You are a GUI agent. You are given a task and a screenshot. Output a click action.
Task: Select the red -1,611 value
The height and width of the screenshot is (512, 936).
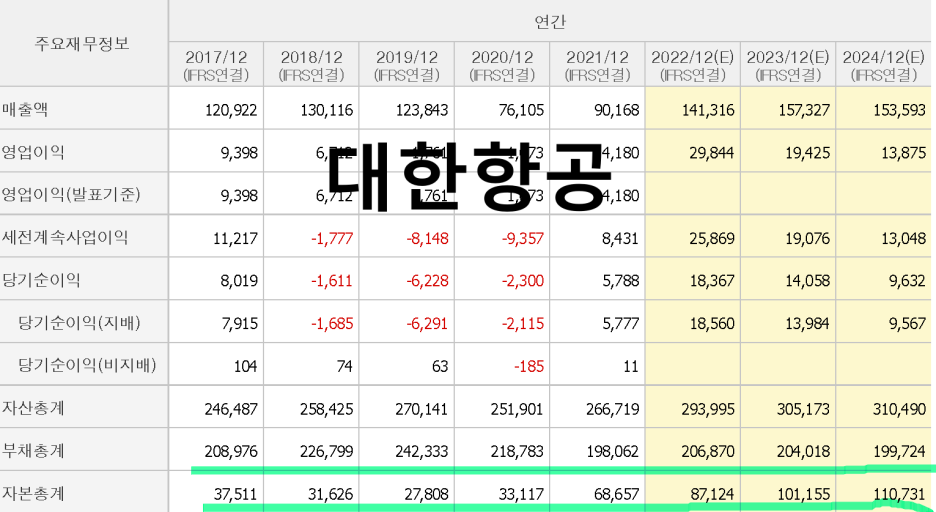tap(332, 281)
